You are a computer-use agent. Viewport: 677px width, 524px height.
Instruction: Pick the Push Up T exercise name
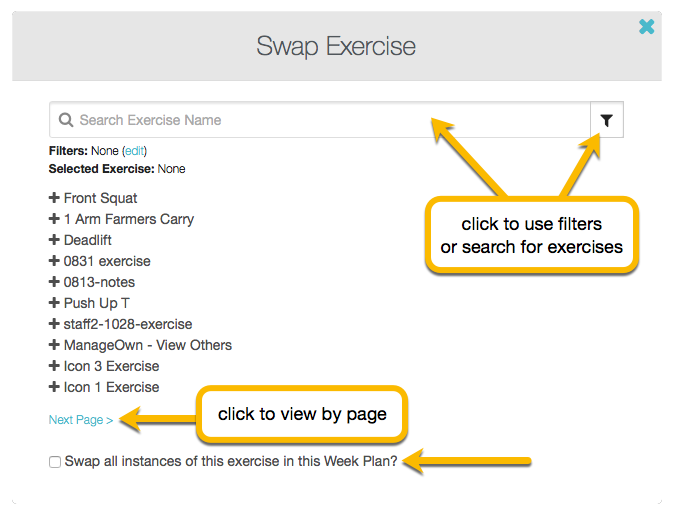click(97, 303)
